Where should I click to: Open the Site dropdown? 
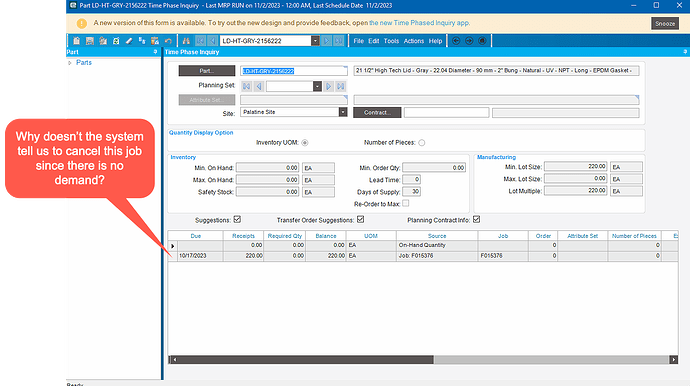[x=343, y=112]
